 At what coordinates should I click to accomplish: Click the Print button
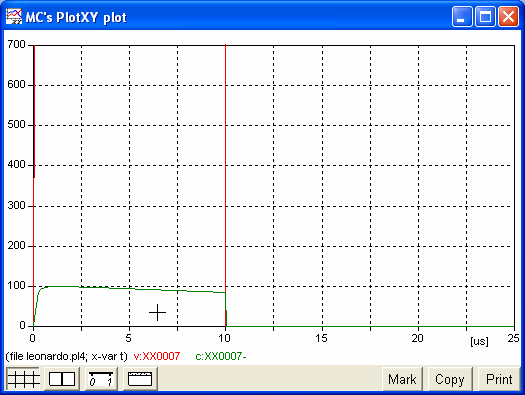click(499, 379)
